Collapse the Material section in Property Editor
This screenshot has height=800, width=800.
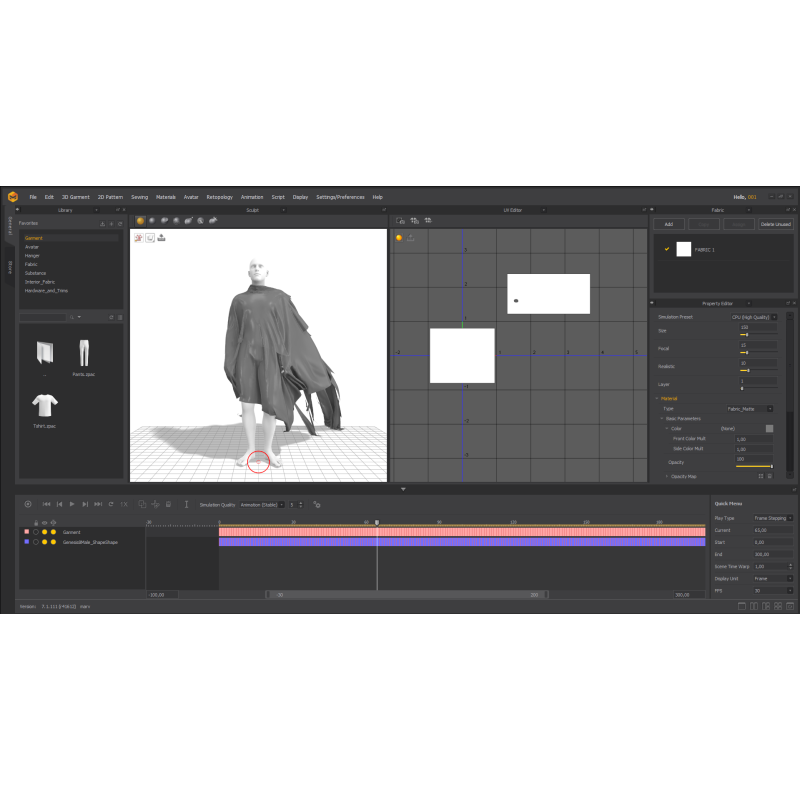pyautogui.click(x=657, y=398)
